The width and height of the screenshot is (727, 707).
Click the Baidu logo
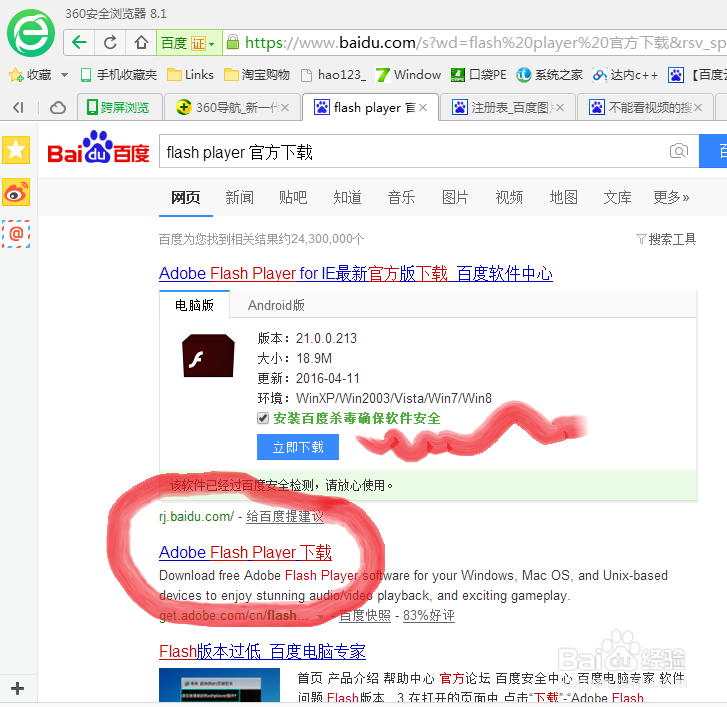point(98,147)
